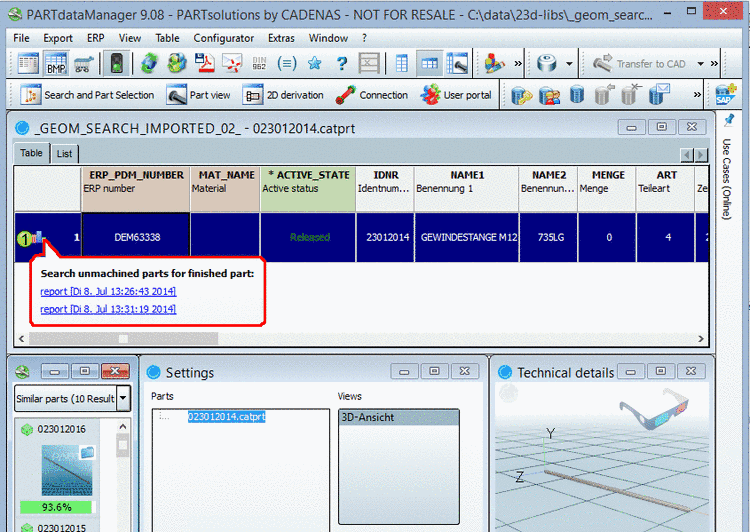Toggle the horizontal table layout icon

pyautogui.click(x=430, y=63)
